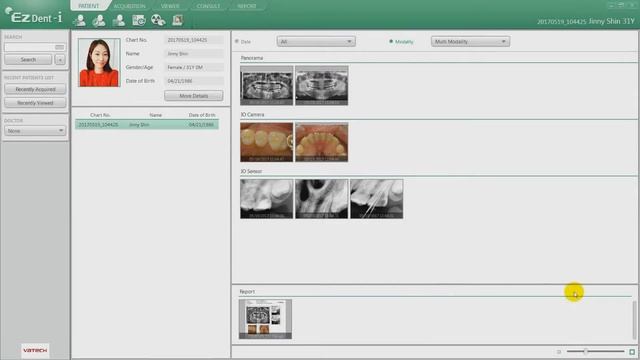Sort by the Chart No. column header

[x=100, y=115]
